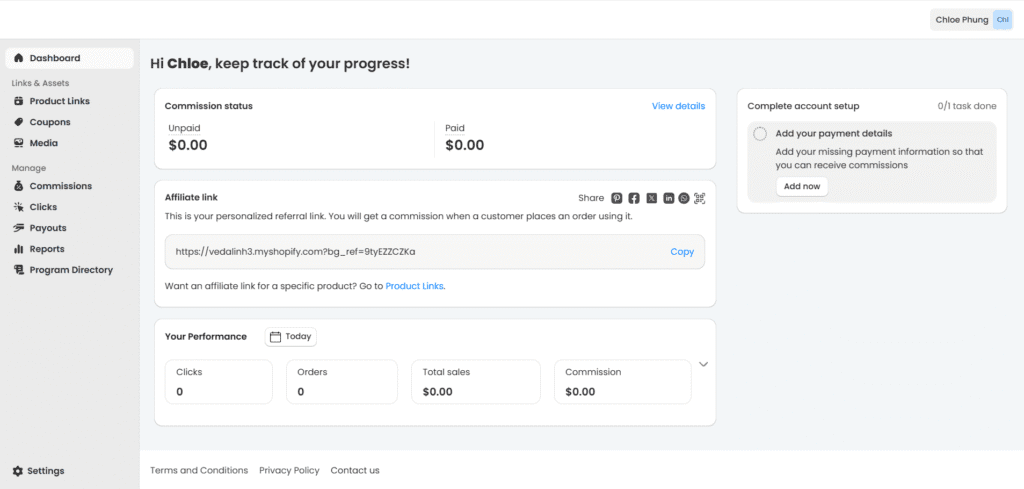Share affiliate link on Pinterest
This screenshot has width=1024, height=489.
616,198
